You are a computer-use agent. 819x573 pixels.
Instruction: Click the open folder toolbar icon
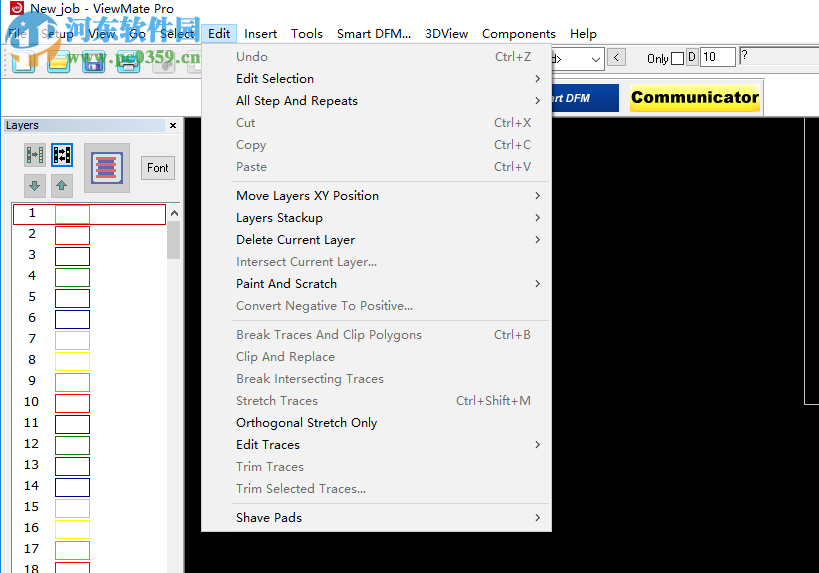[x=58, y=62]
